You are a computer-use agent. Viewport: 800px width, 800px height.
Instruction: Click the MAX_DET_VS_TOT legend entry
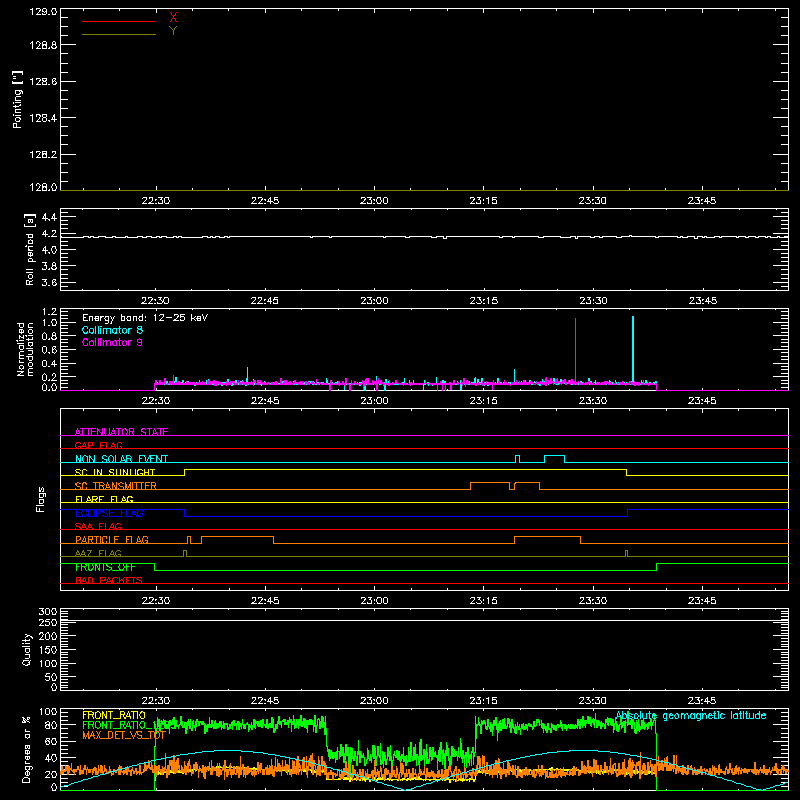pos(123,735)
